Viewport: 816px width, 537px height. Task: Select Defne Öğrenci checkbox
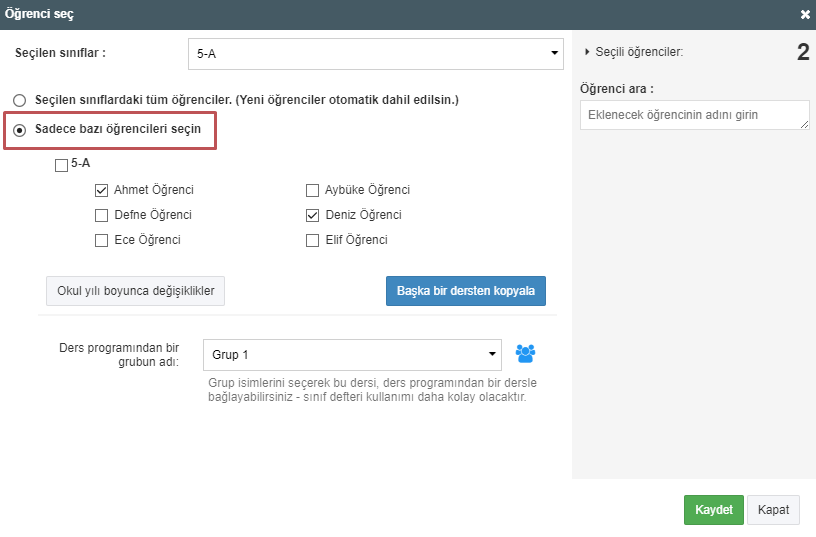point(101,215)
